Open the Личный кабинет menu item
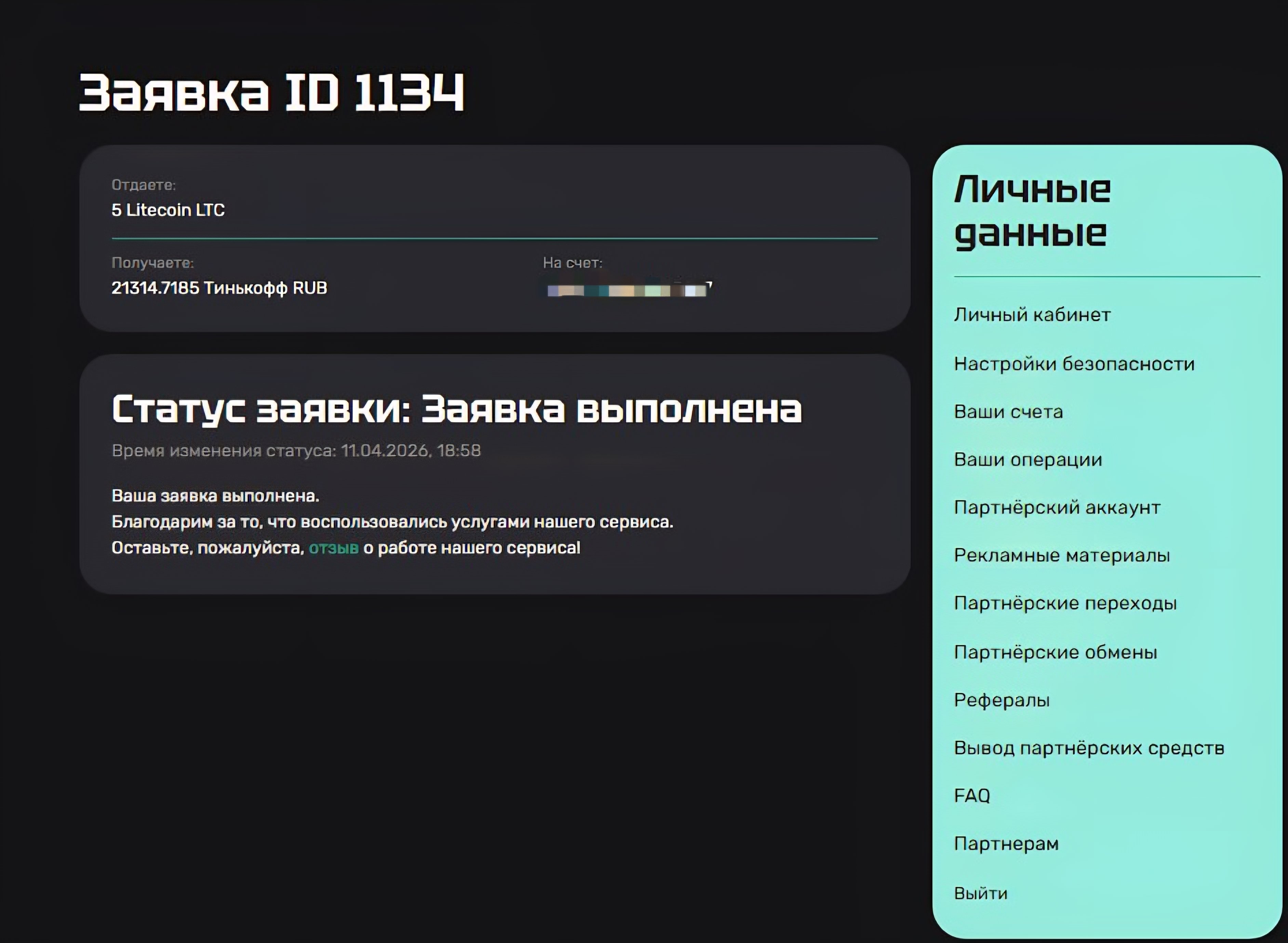The image size is (1288, 943). 1032,315
